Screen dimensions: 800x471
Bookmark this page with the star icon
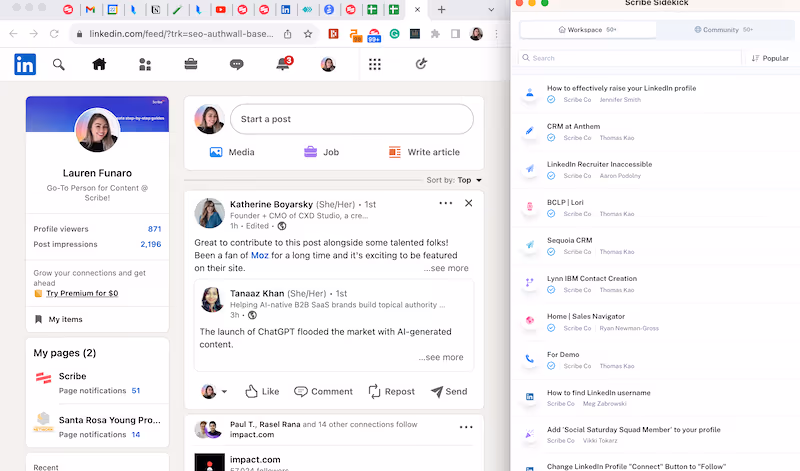308,34
